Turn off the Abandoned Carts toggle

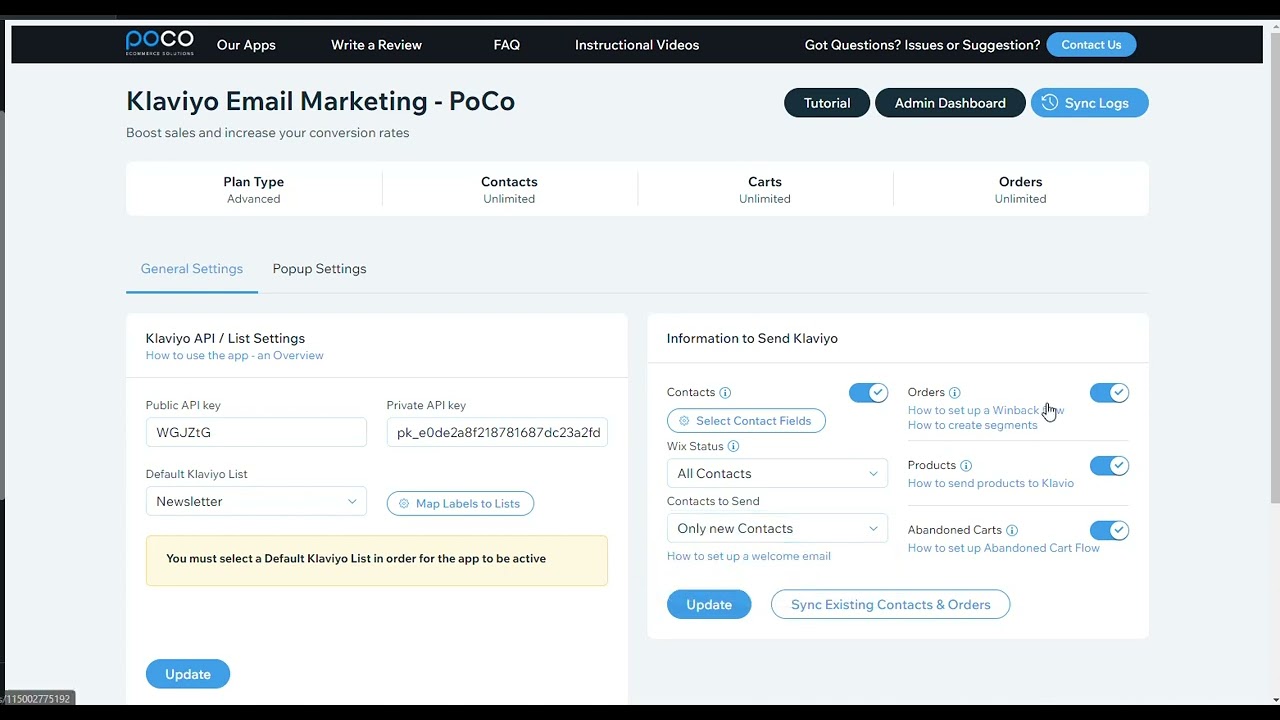point(1109,530)
